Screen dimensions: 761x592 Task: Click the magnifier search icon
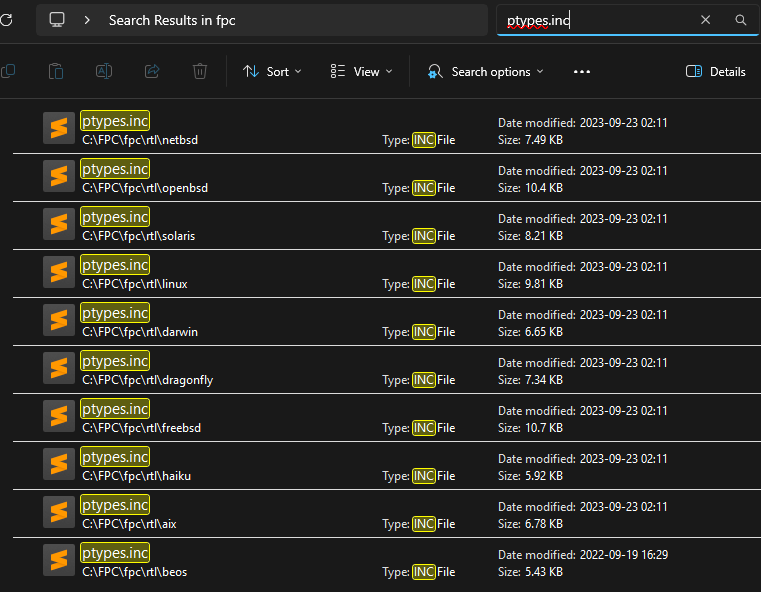tap(740, 20)
